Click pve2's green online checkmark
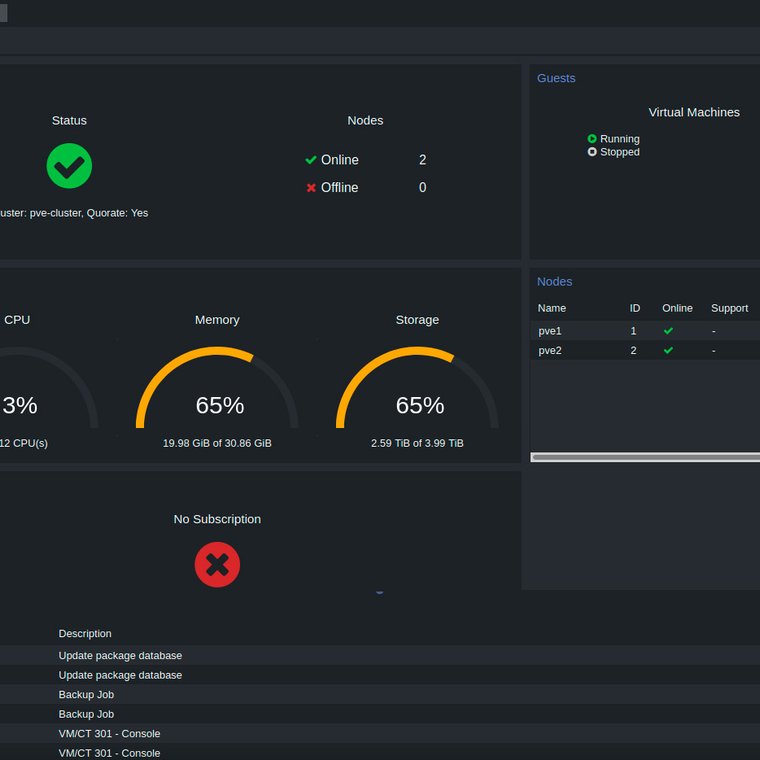Viewport: 760px width, 760px height. click(x=668, y=350)
